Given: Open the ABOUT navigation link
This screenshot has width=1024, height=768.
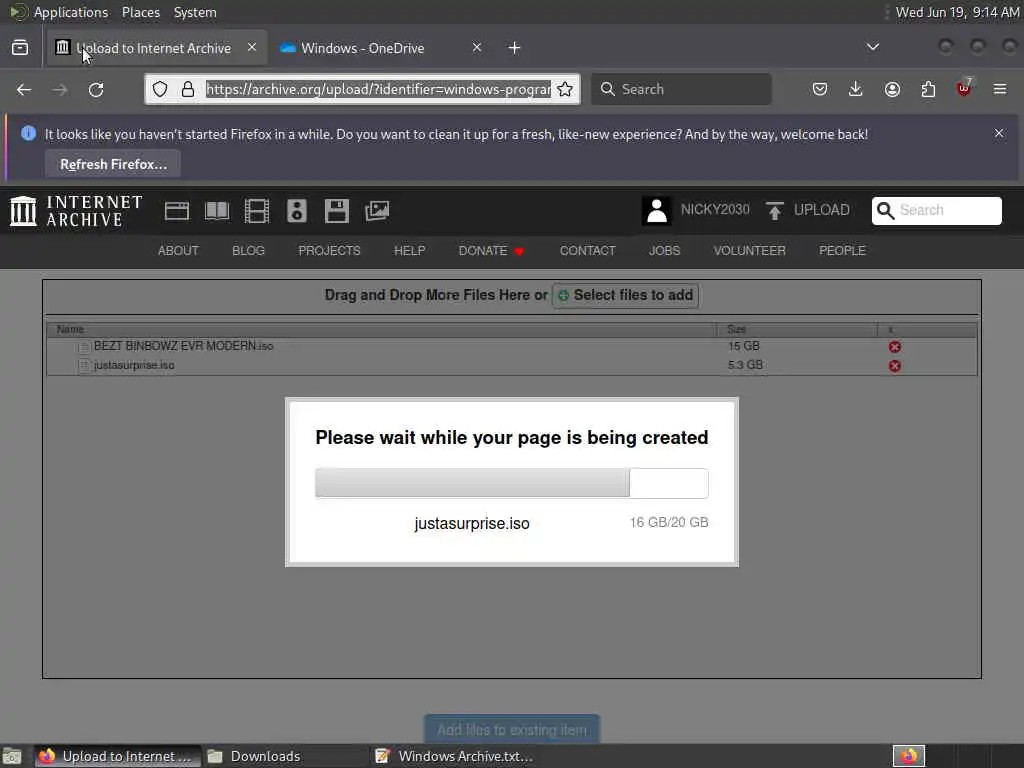Looking at the screenshot, I should (178, 251).
